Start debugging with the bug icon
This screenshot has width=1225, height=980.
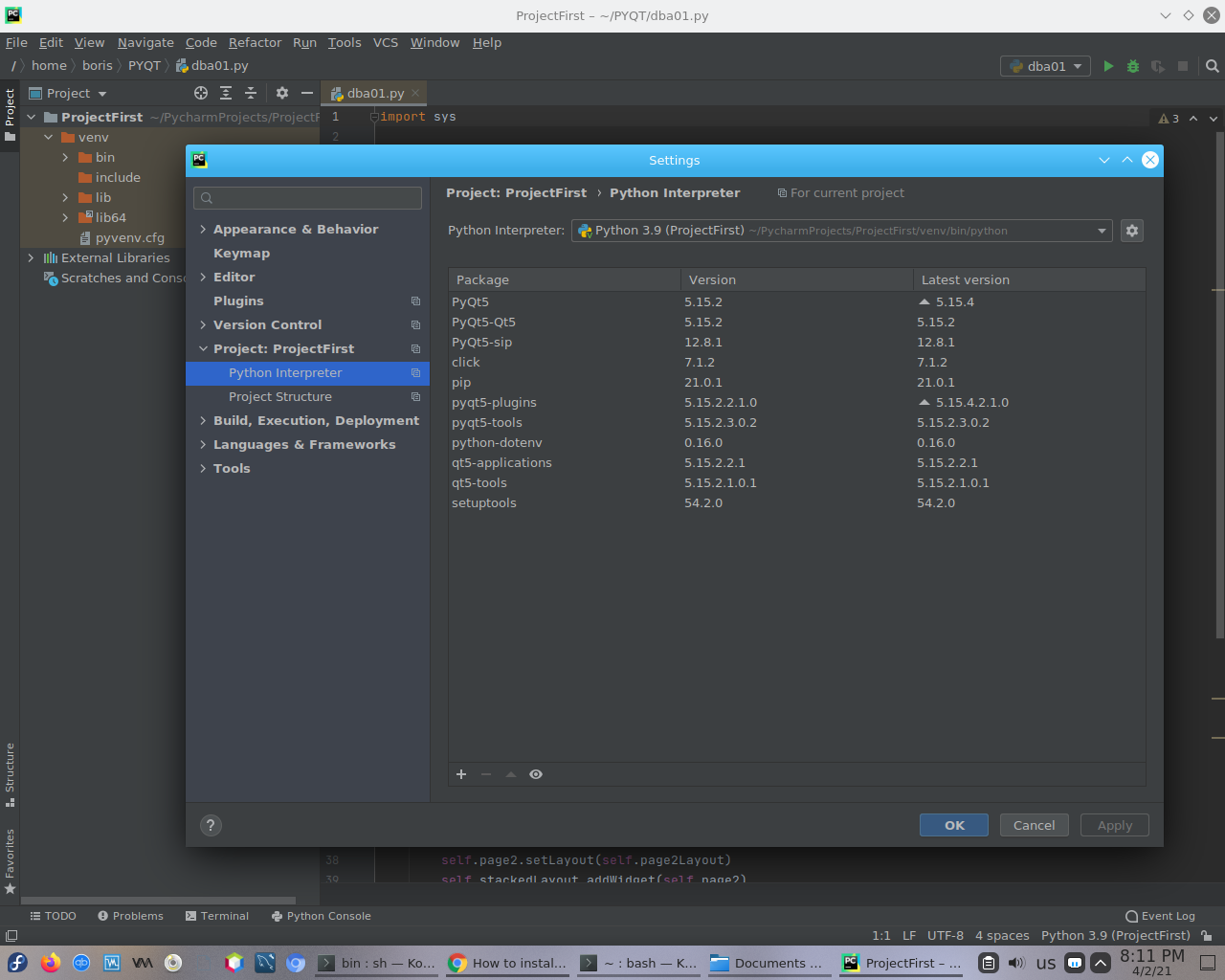click(1133, 66)
